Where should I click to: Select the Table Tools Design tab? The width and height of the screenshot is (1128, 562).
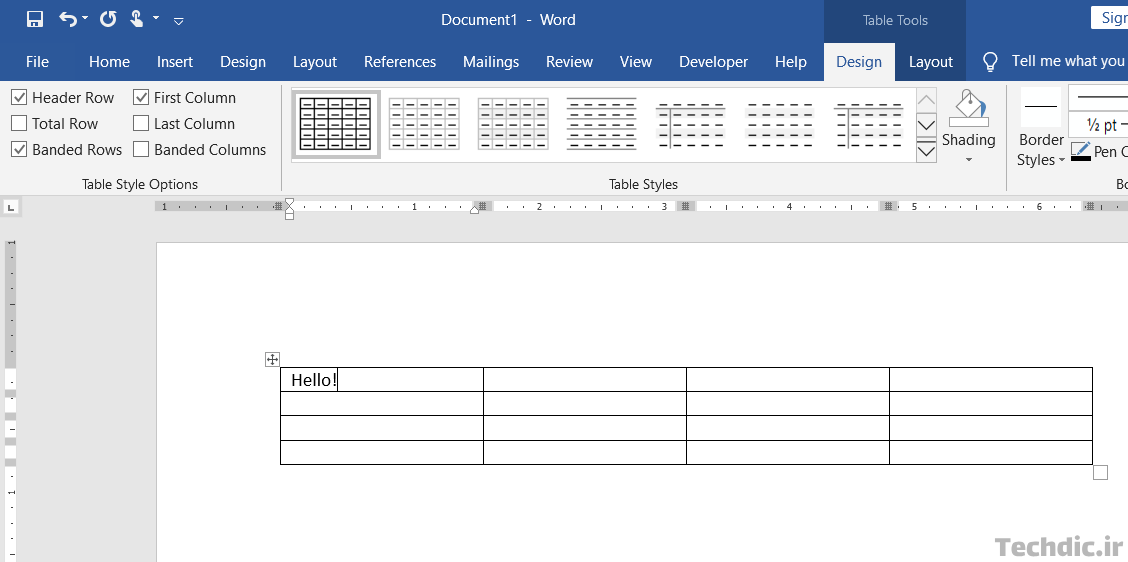(859, 62)
